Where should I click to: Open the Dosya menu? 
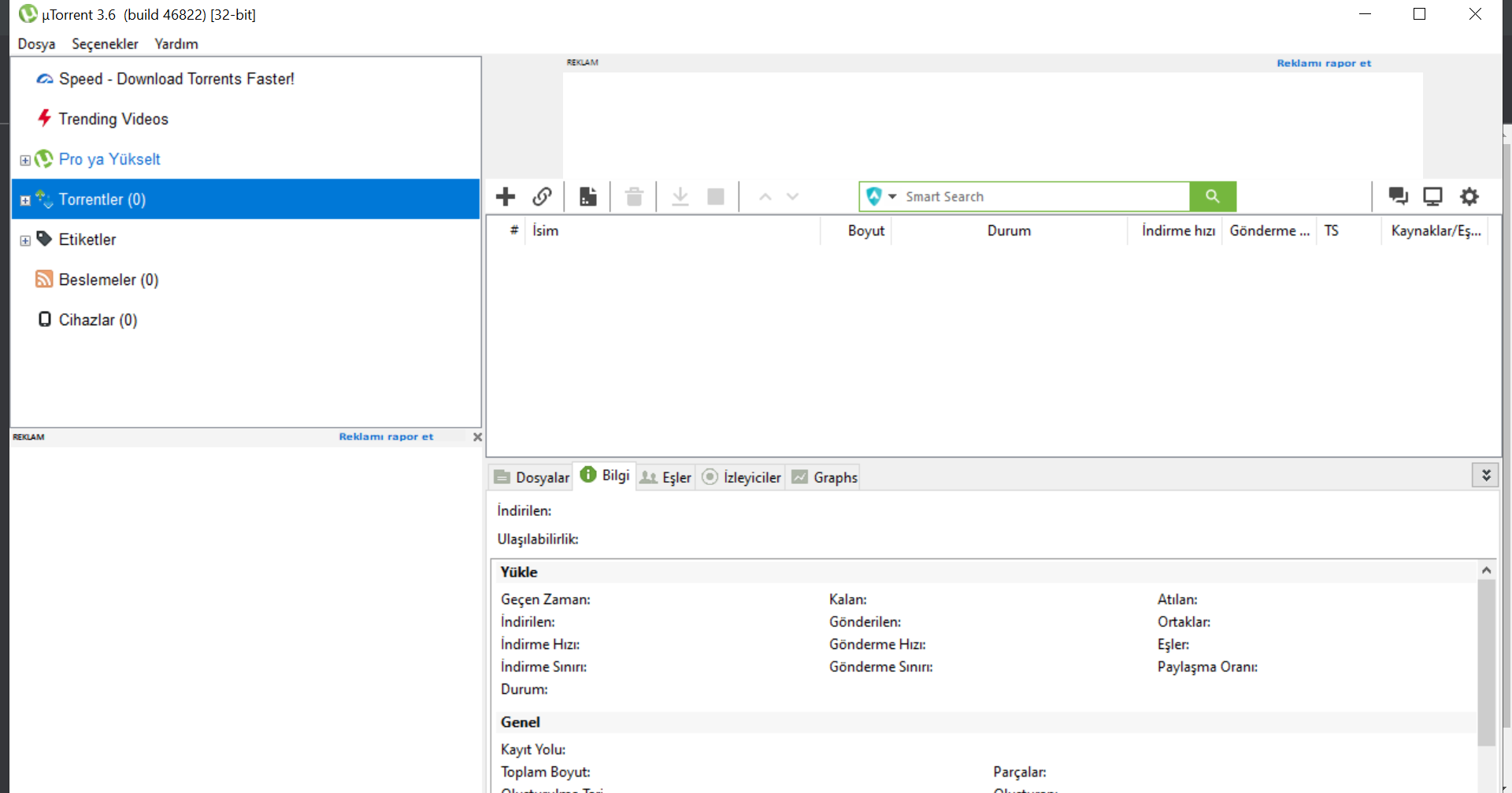(x=36, y=44)
